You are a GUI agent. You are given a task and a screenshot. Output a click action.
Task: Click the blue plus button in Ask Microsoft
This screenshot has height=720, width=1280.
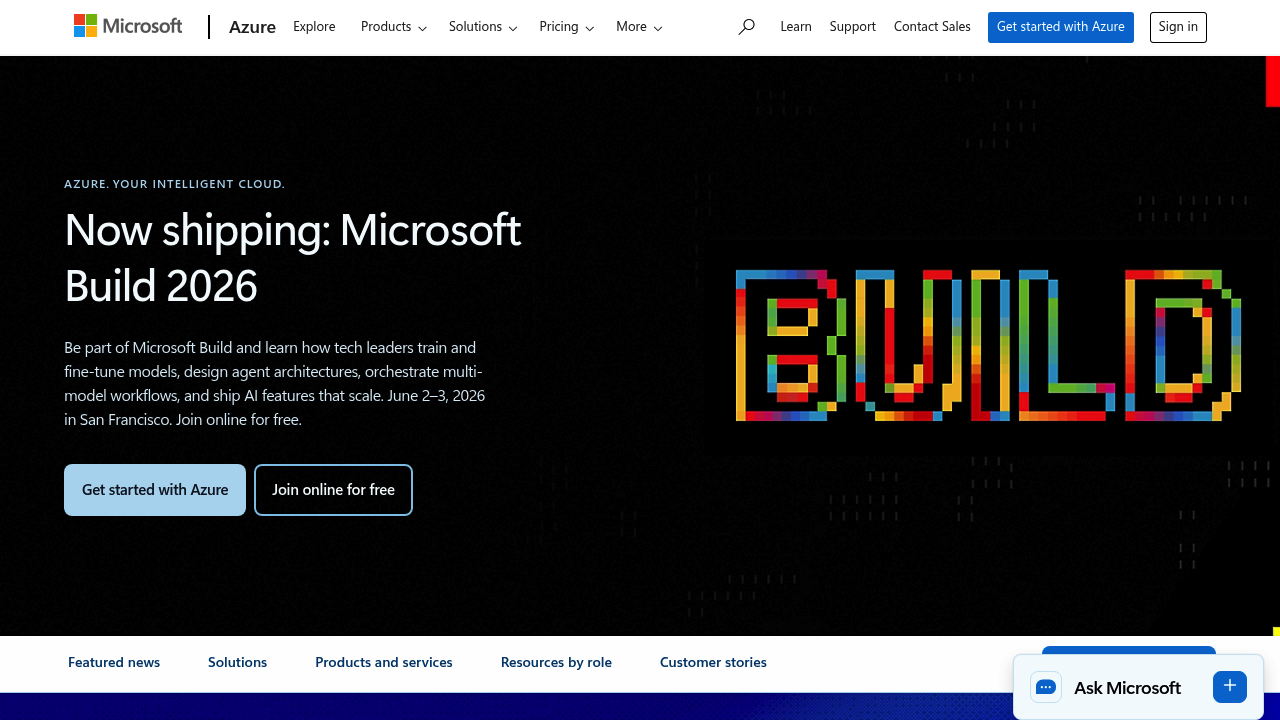click(1230, 686)
